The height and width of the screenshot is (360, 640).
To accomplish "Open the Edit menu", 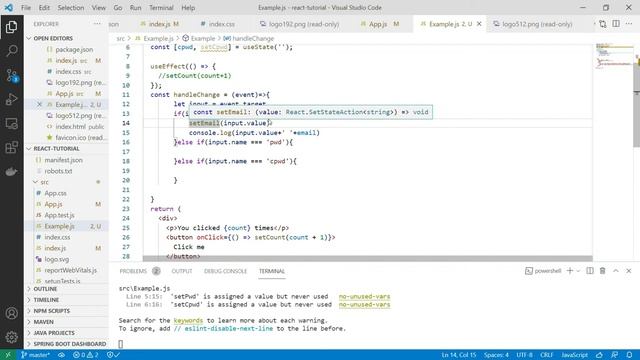I will (44, 7).
